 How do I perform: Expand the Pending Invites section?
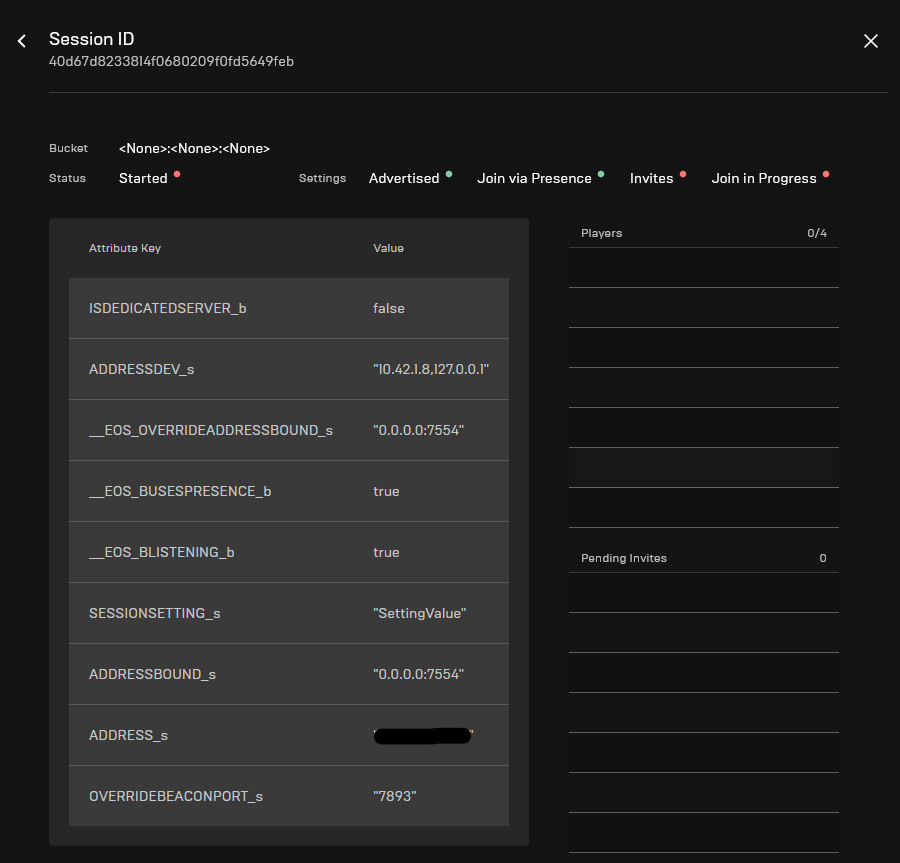[623, 557]
